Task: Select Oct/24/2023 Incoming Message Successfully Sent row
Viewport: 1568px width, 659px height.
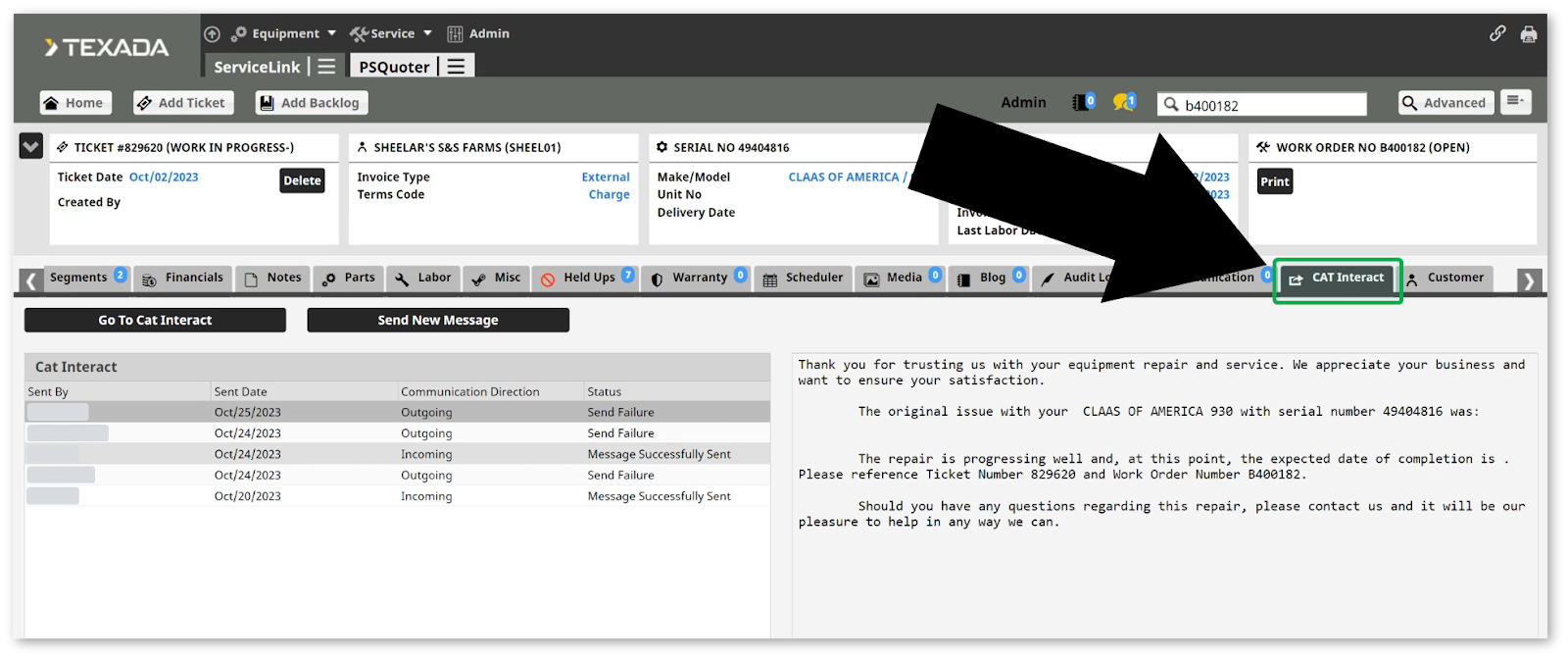Action: click(397, 455)
